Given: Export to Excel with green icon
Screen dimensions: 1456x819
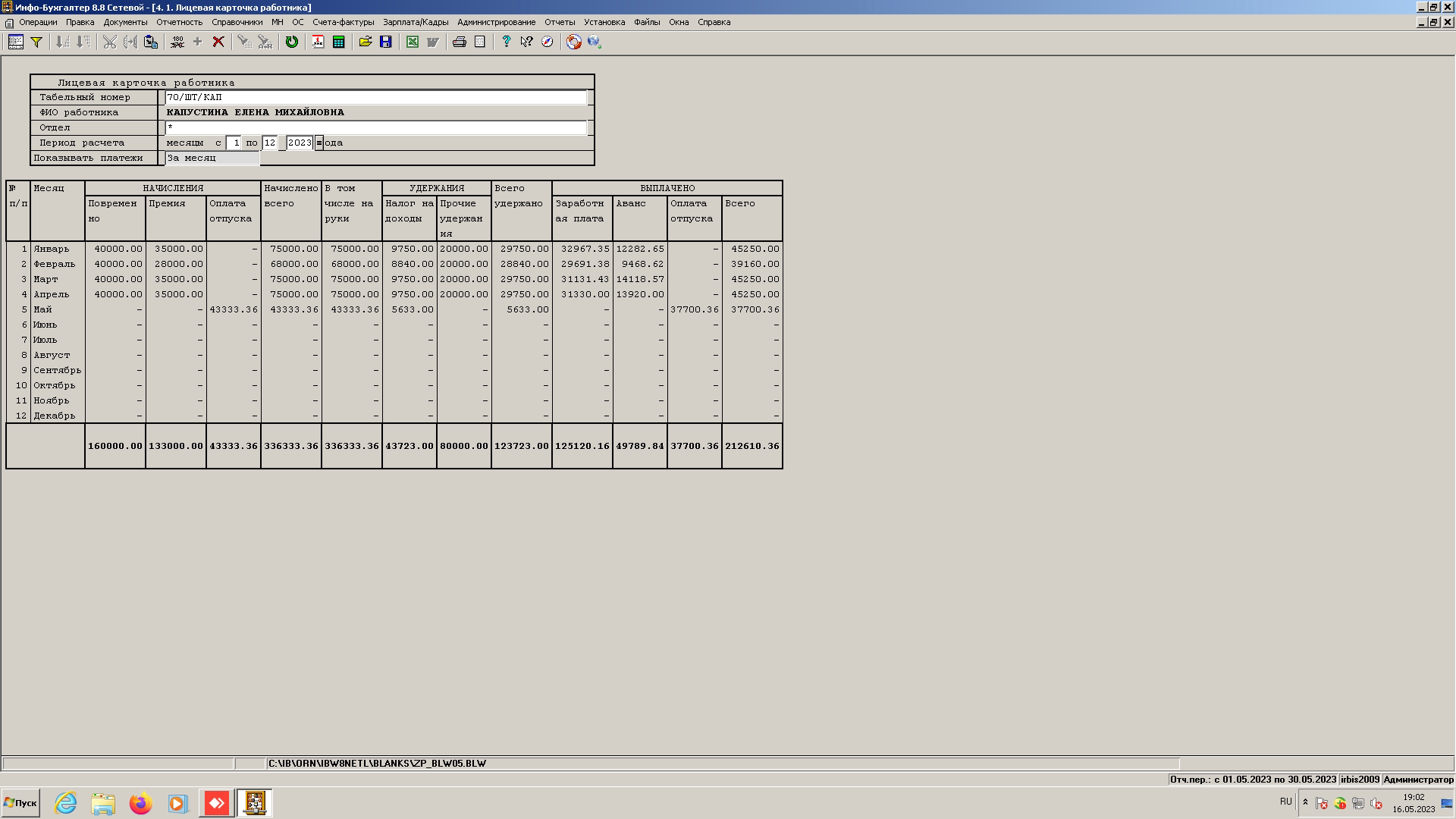Looking at the screenshot, I should point(413,42).
